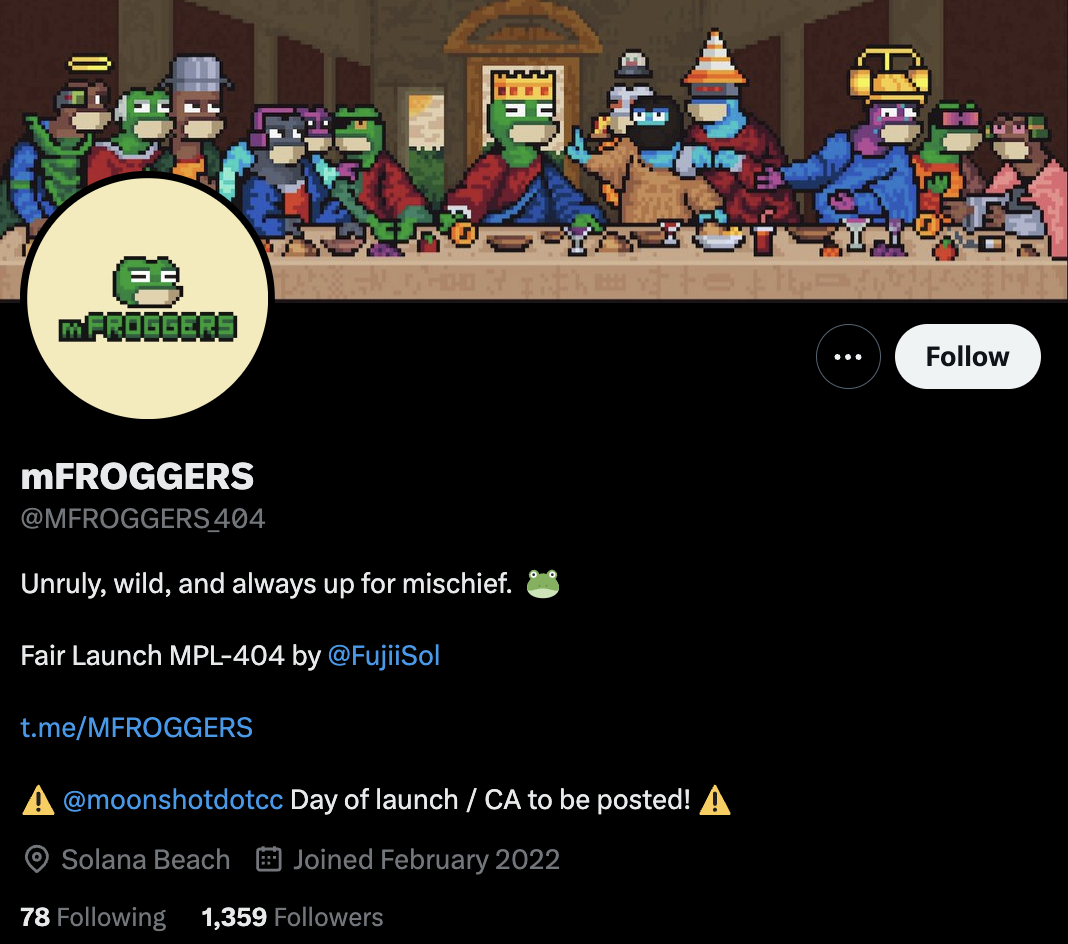The width and height of the screenshot is (1068, 944).
Task: Open the mFROGGERS profile picture
Action: pos(147,298)
